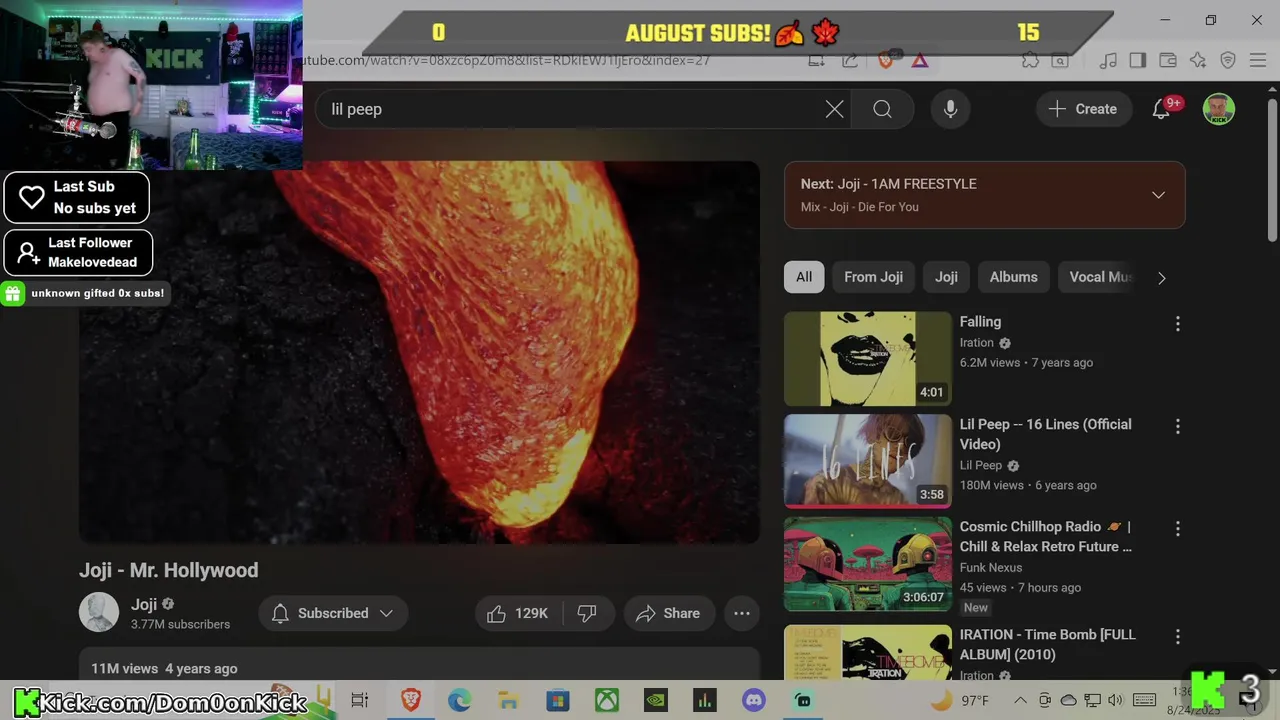
Task: Show hidden system tray icons
Action: point(1020,700)
